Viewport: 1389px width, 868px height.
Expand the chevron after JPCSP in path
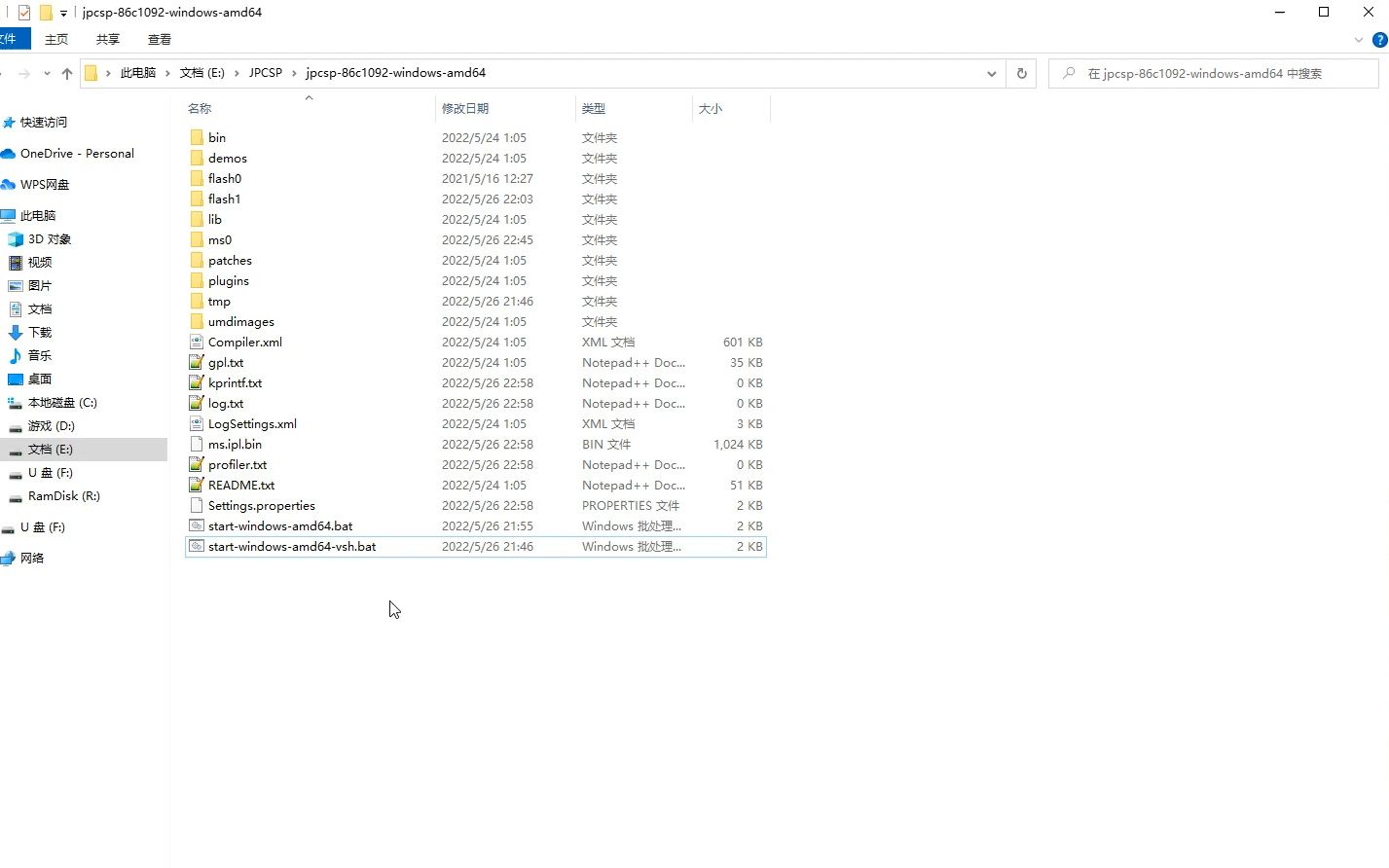pos(294,73)
